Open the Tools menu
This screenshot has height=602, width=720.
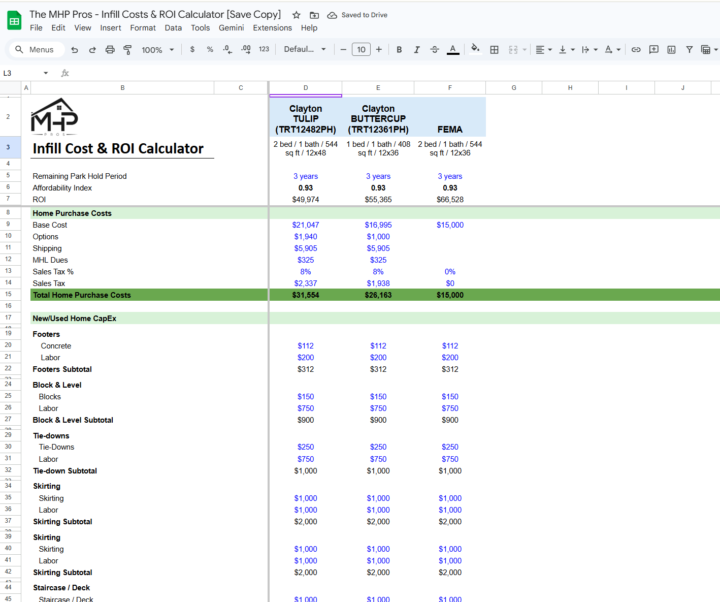200,28
